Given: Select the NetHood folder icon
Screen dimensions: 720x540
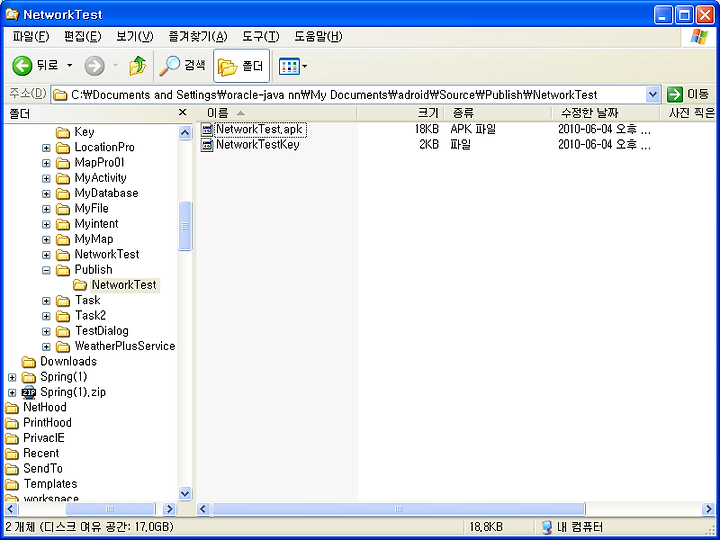Looking at the screenshot, I should click(x=11, y=408).
